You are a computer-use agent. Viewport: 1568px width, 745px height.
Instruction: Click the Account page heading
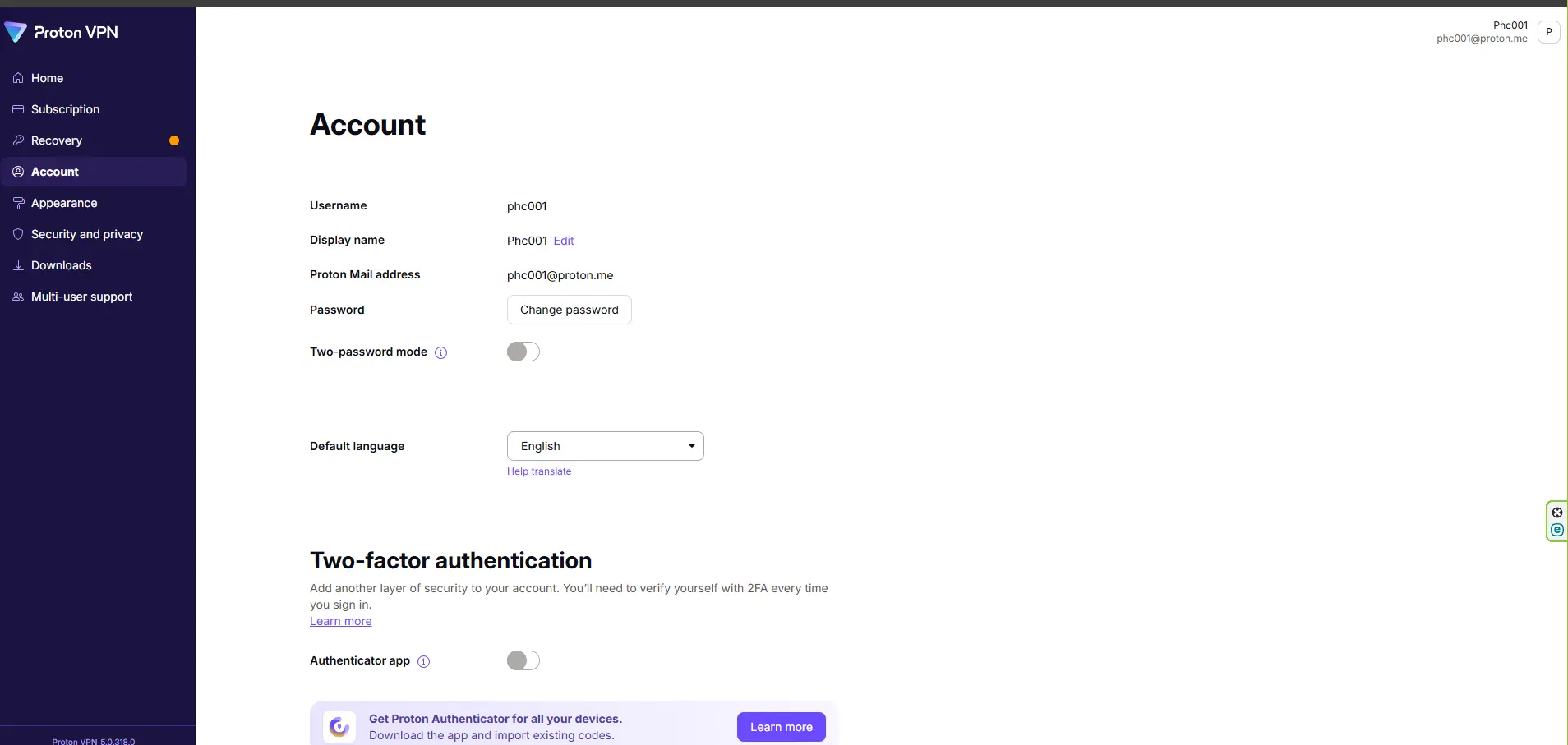[x=368, y=125]
